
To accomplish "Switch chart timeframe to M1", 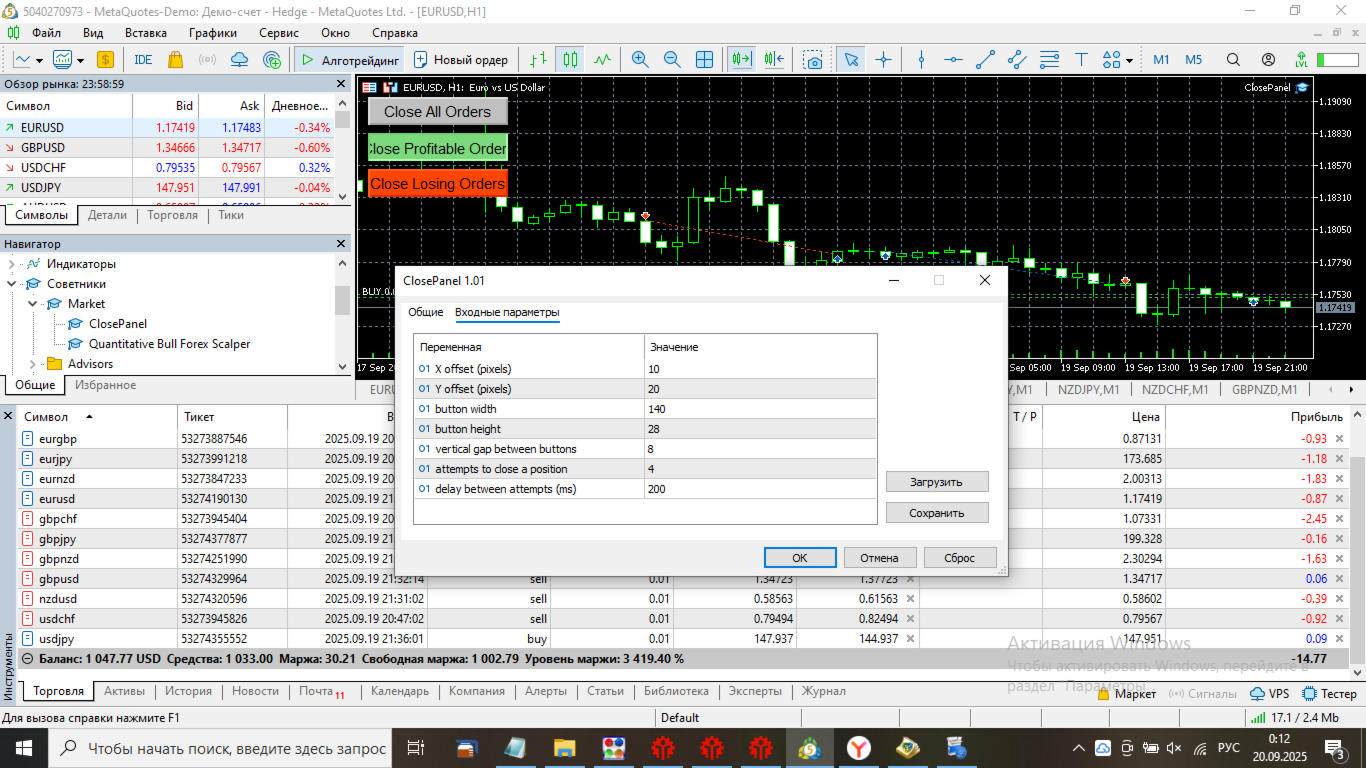I will click(x=1161, y=60).
